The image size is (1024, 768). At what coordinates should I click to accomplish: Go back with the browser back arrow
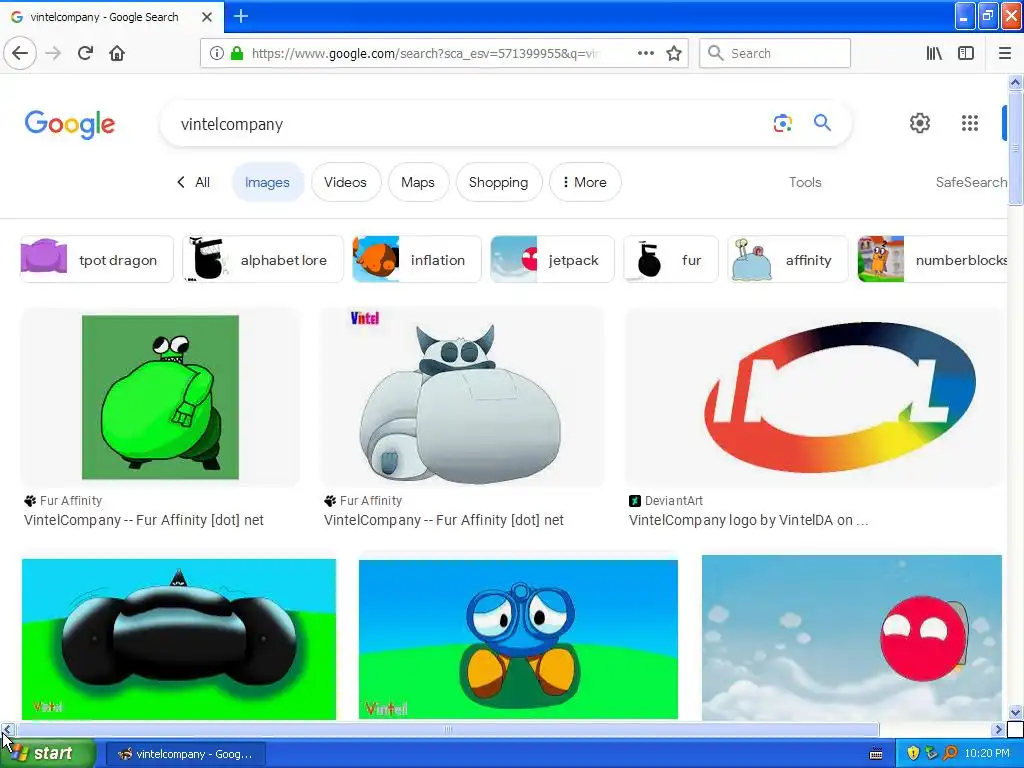pos(20,53)
